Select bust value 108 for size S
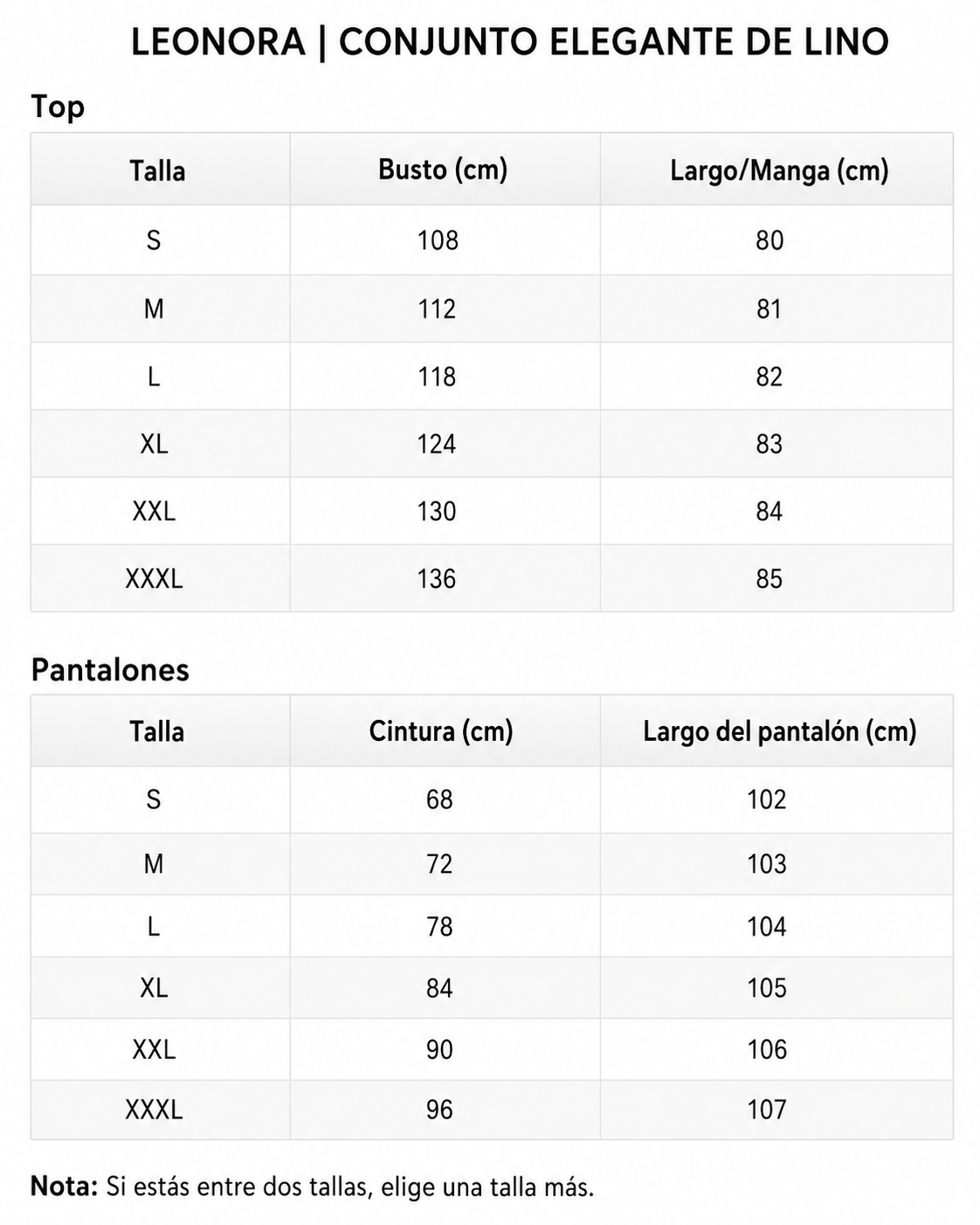 (x=438, y=240)
